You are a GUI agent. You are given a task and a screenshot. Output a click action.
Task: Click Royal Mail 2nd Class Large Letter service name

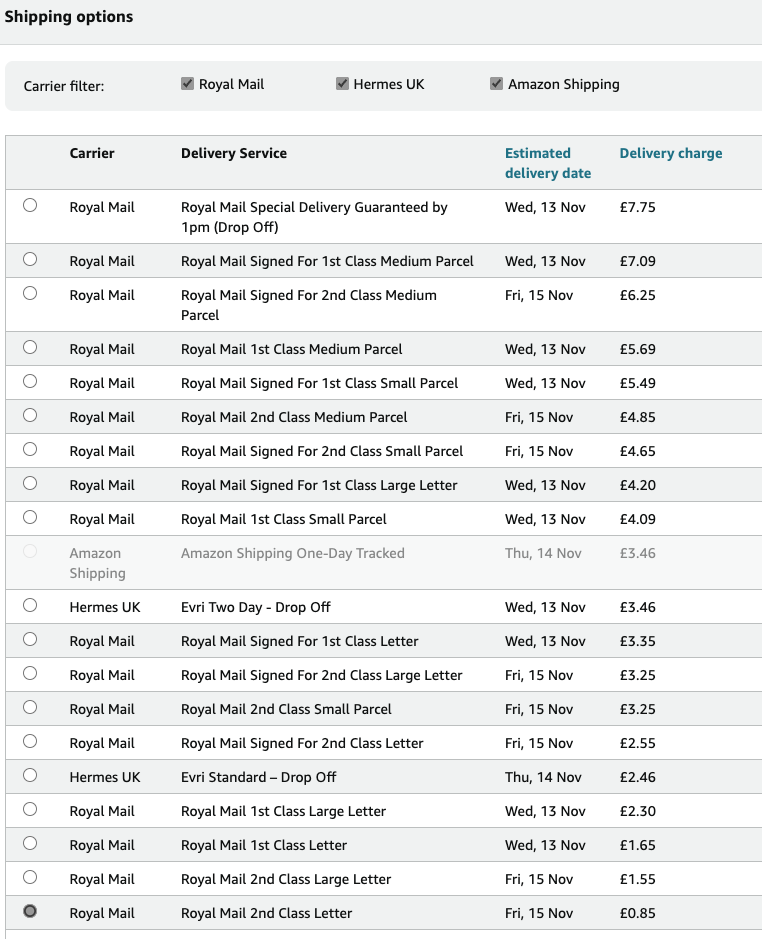pos(286,879)
